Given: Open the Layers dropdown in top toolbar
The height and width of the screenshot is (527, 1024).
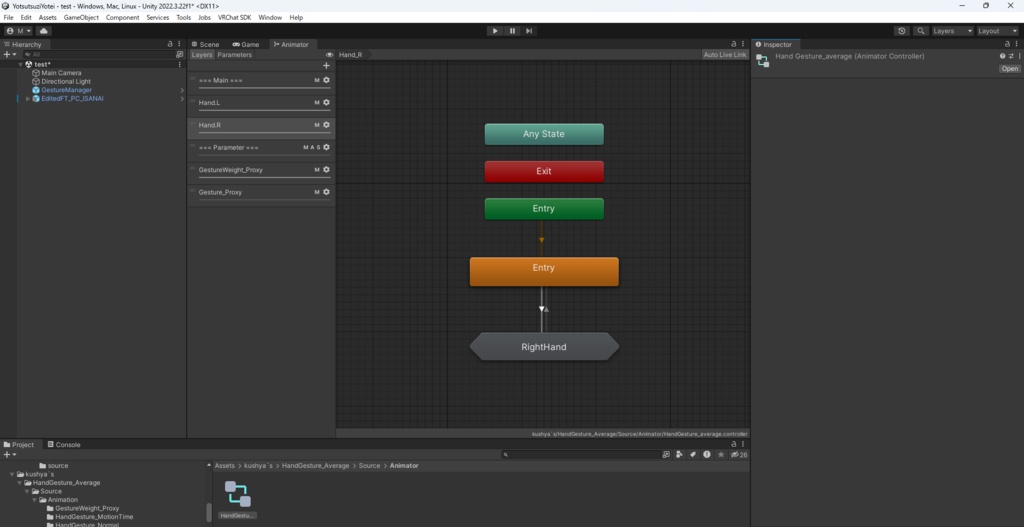Looking at the screenshot, I should pyautogui.click(x=952, y=31).
